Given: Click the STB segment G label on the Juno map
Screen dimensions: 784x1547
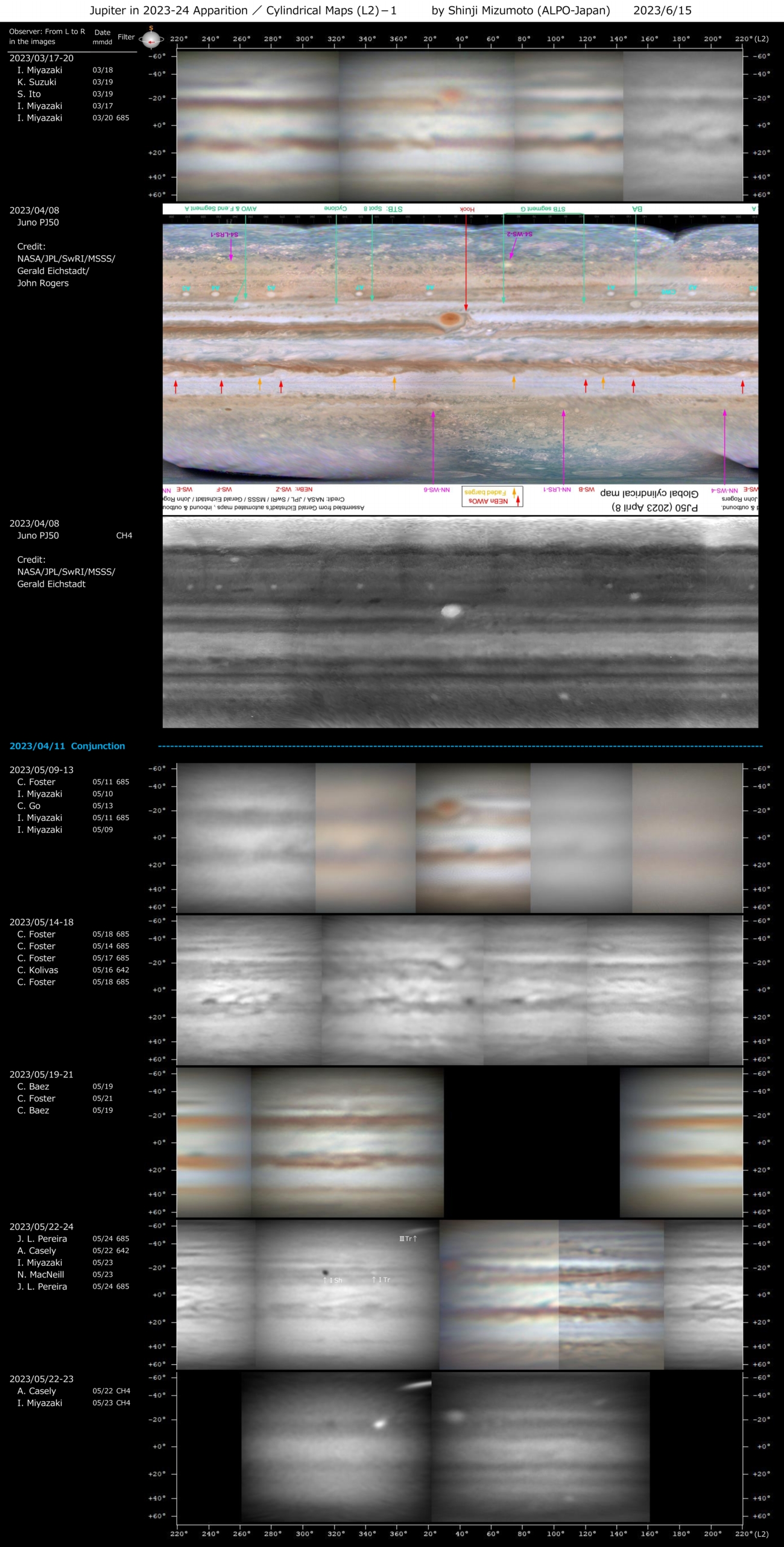Looking at the screenshot, I should point(543,209).
